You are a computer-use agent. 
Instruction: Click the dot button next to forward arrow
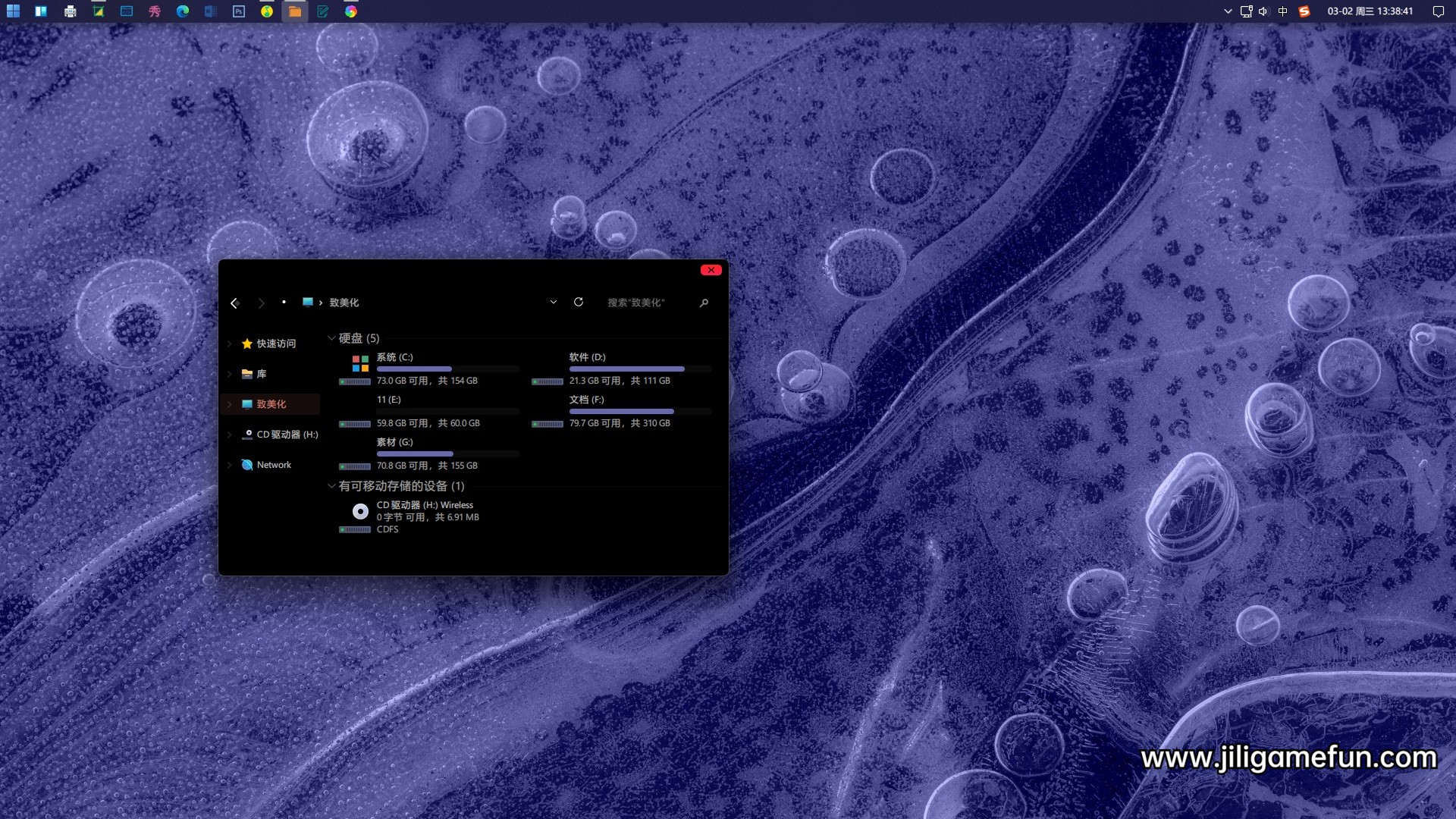click(x=284, y=302)
